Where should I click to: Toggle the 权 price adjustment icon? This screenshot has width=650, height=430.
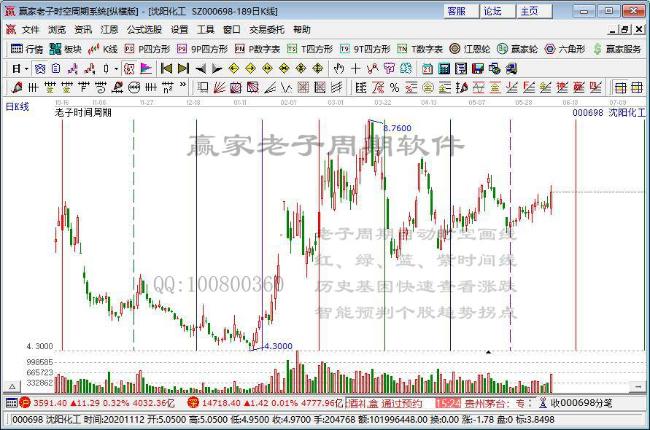pyautogui.click(x=129, y=69)
